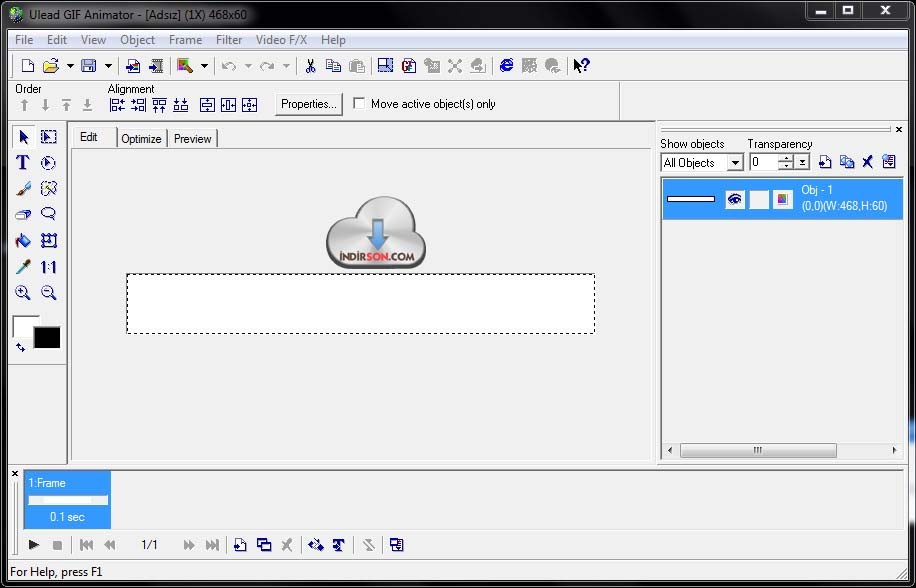Screen dimensions: 916x588
Task: Open the Help menu
Action: 333,40
